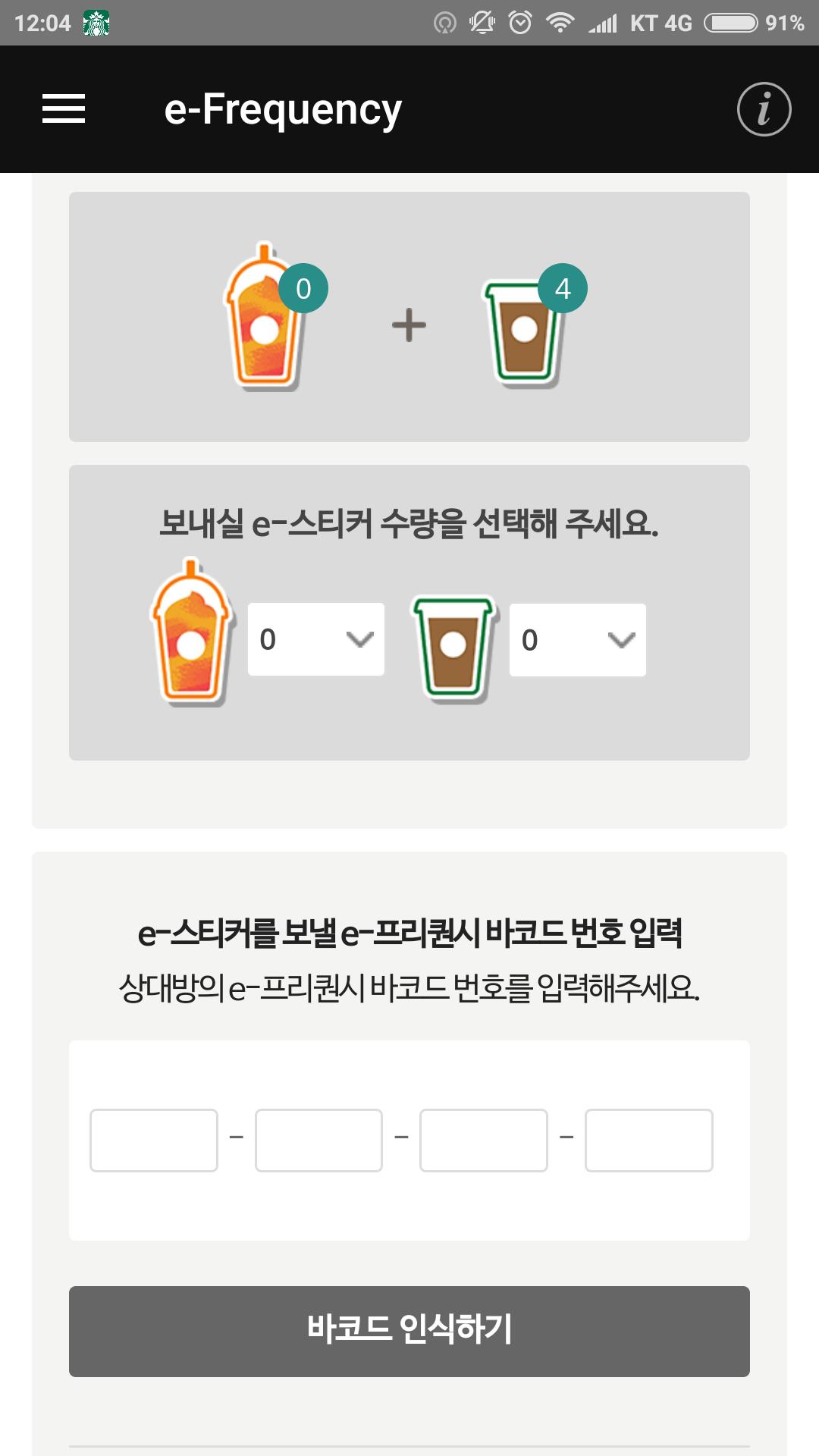
Task: Tap the info icon in header
Action: click(x=764, y=109)
